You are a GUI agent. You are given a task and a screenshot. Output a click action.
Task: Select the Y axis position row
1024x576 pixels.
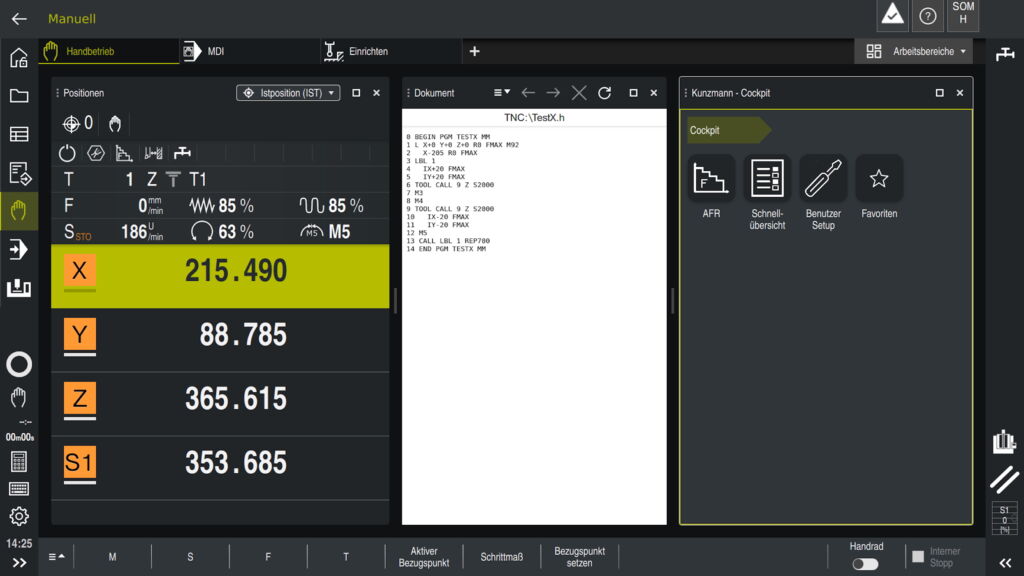click(220, 340)
